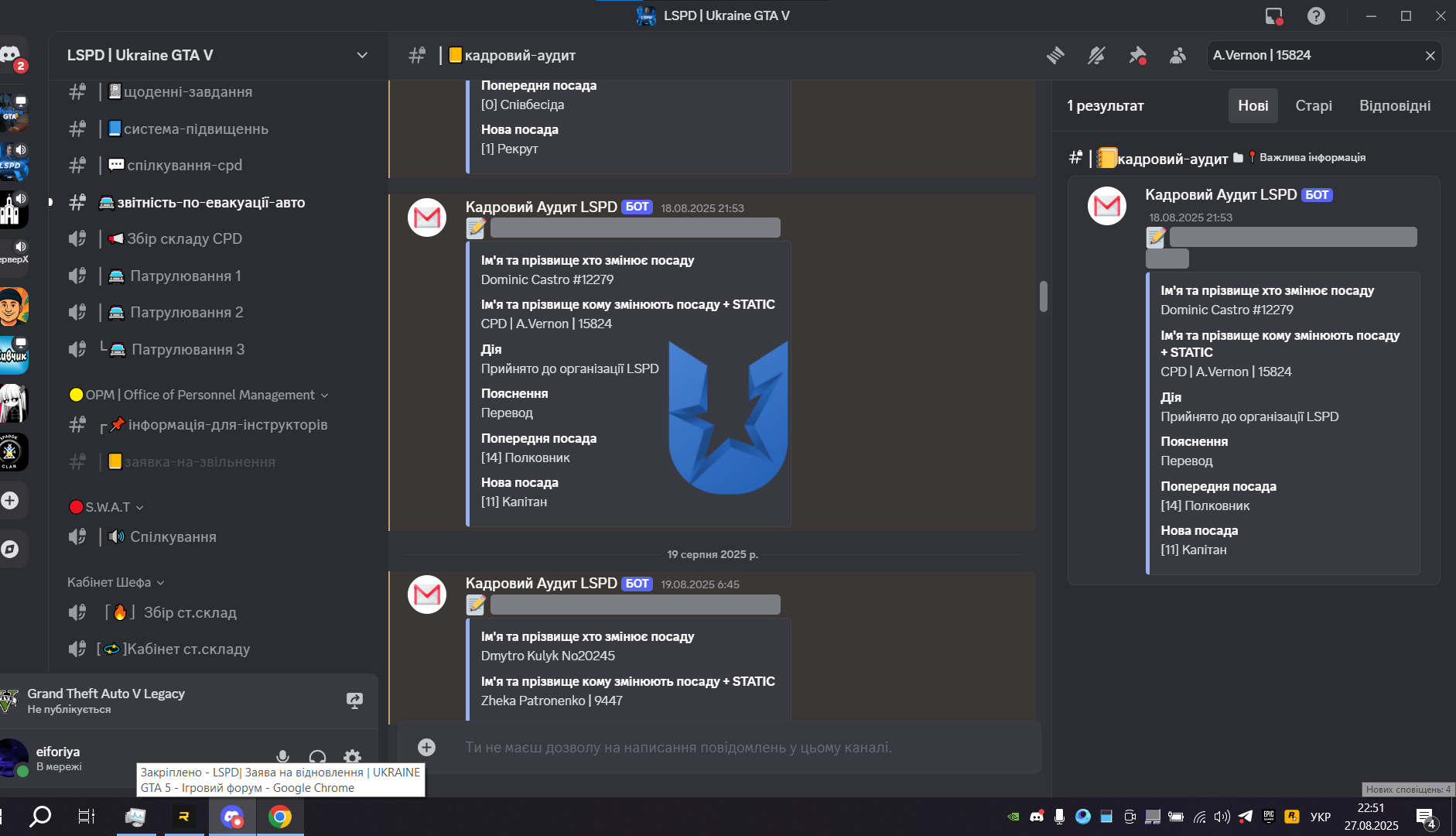Open the щоденні-завдання channel

tap(217, 91)
